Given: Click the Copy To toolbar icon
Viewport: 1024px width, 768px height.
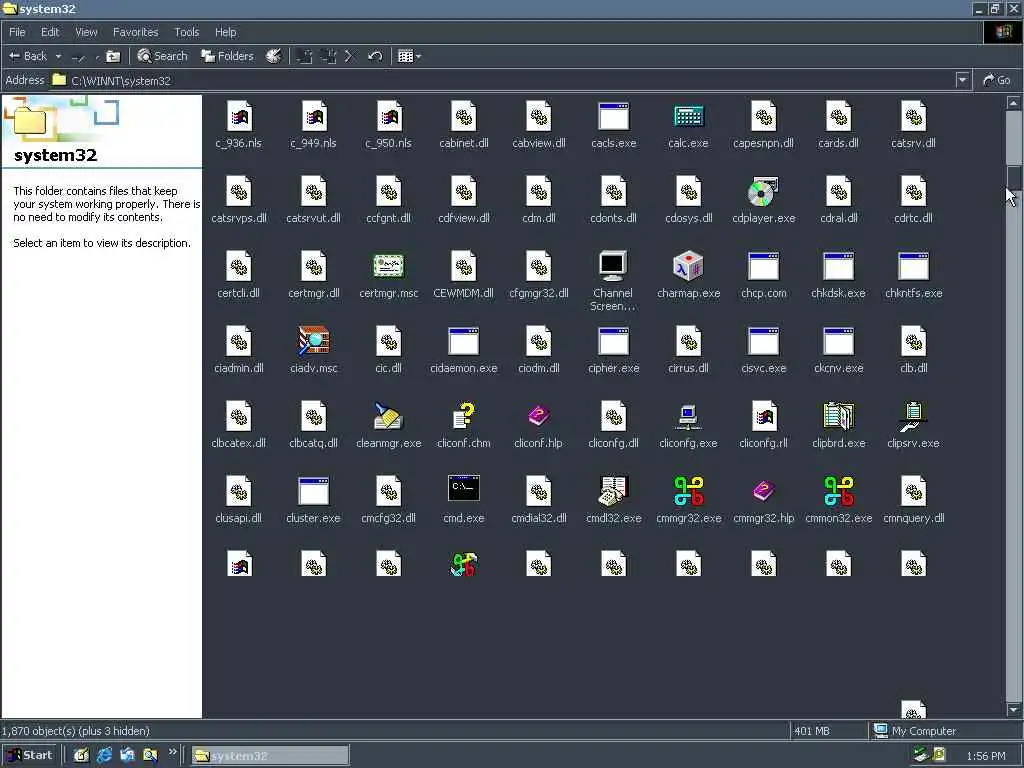Looking at the screenshot, I should coord(328,56).
